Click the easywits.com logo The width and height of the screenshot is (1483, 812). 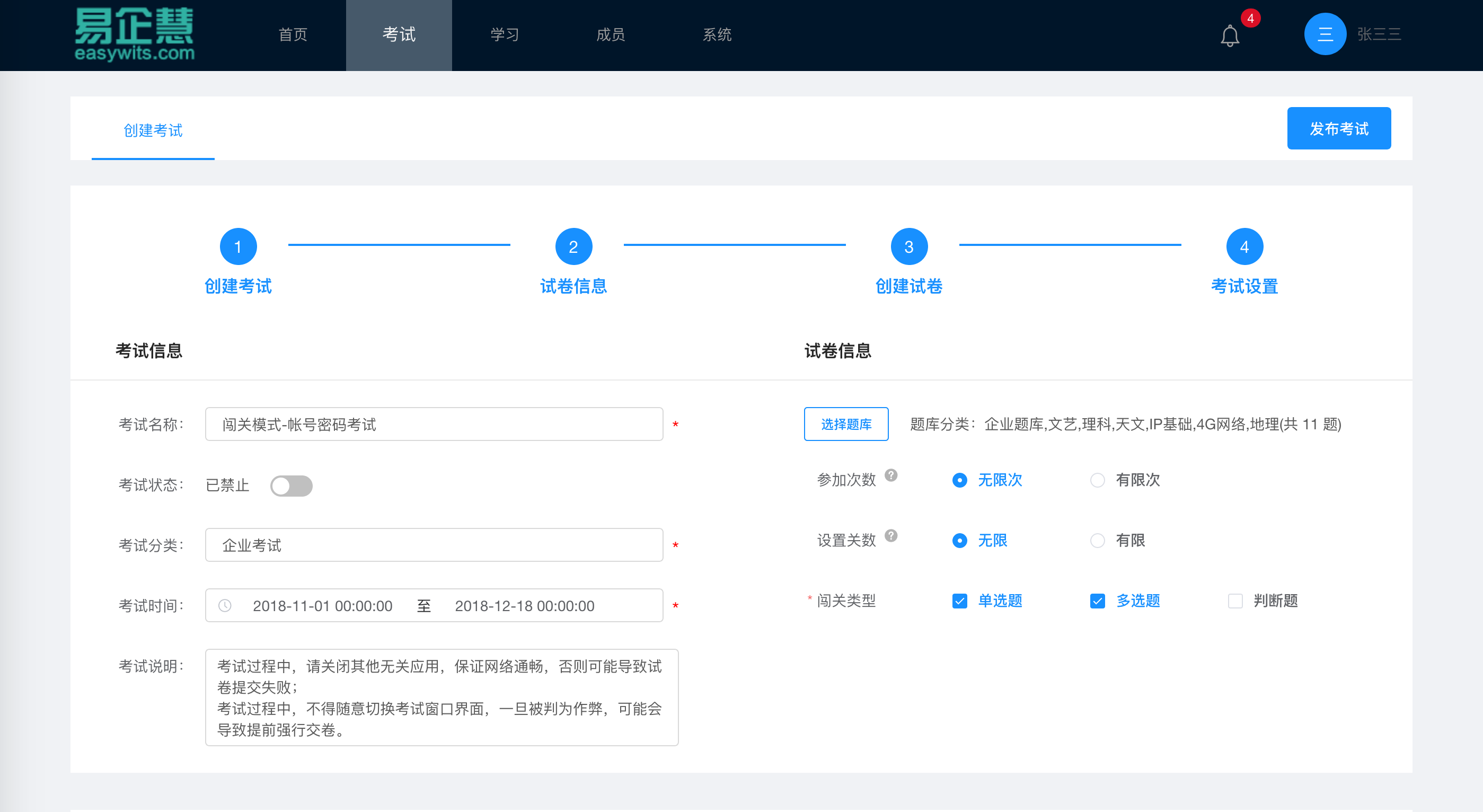(134, 34)
